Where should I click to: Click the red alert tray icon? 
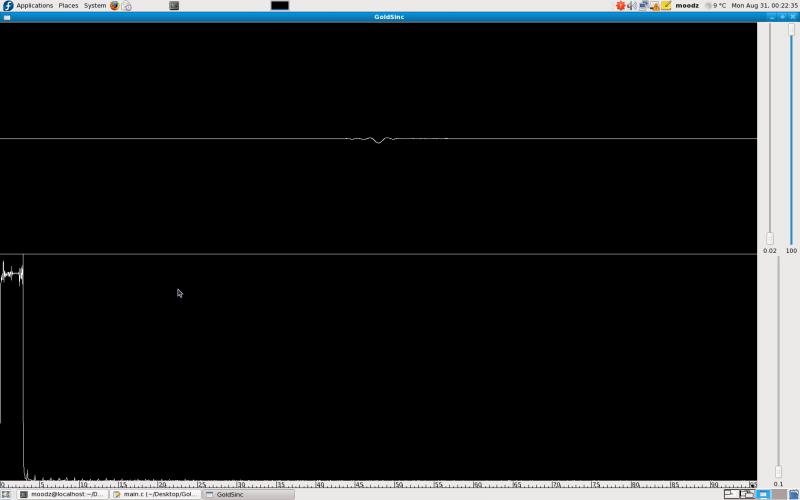[620, 6]
